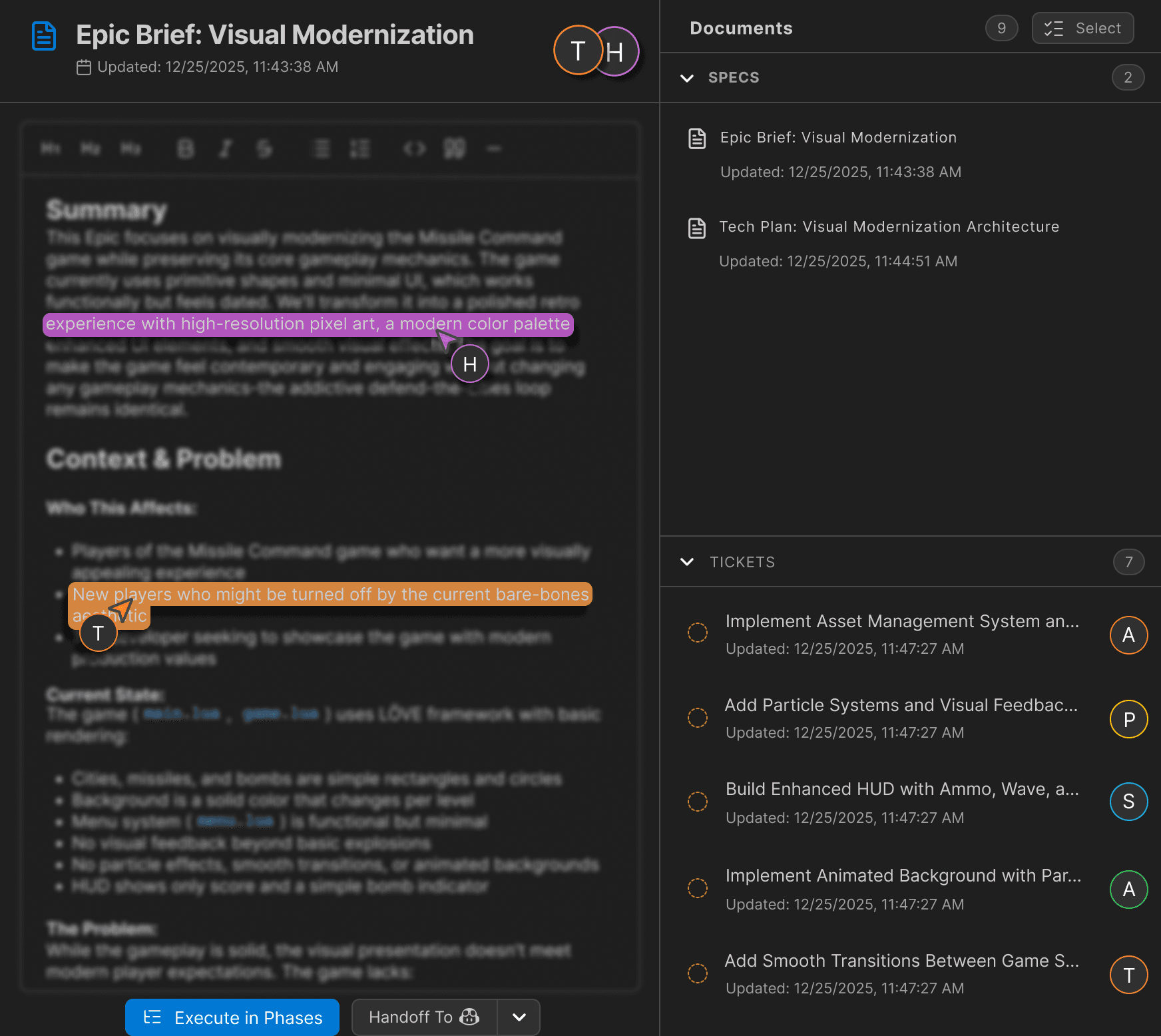Click the 'Context & Problem' heading
Viewport: 1161px width, 1036px height.
[163, 459]
